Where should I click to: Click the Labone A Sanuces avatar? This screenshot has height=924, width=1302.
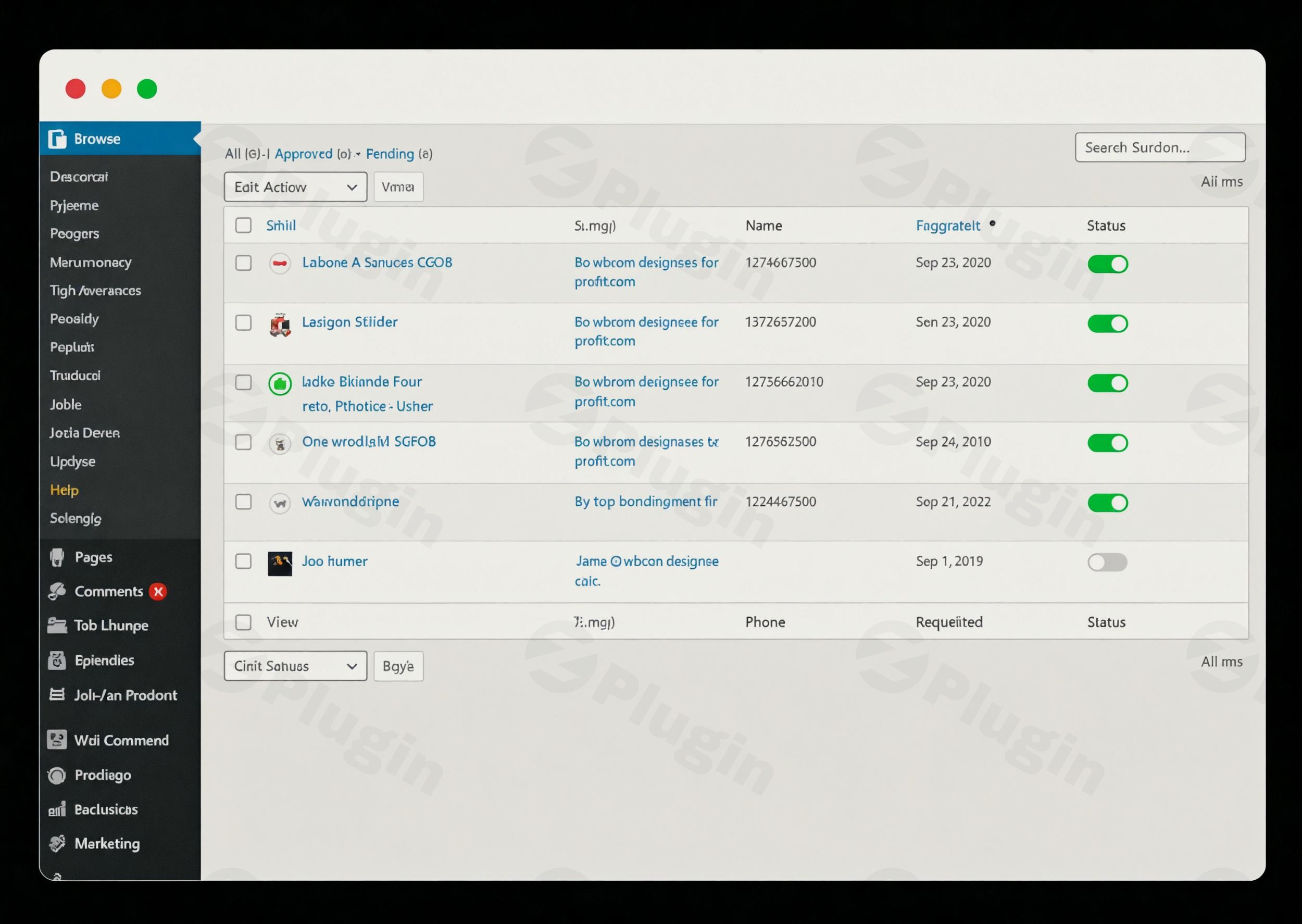click(x=280, y=264)
